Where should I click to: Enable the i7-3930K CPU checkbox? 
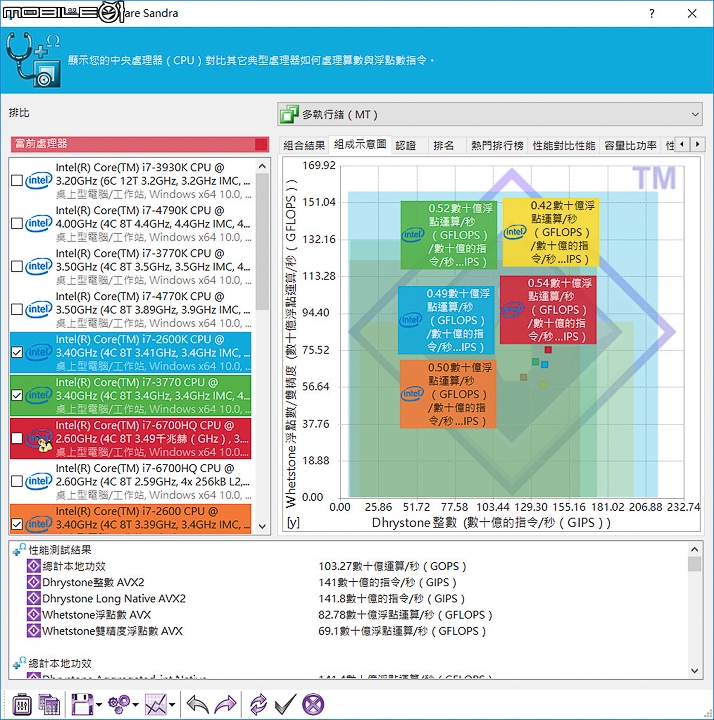pyautogui.click(x=17, y=180)
